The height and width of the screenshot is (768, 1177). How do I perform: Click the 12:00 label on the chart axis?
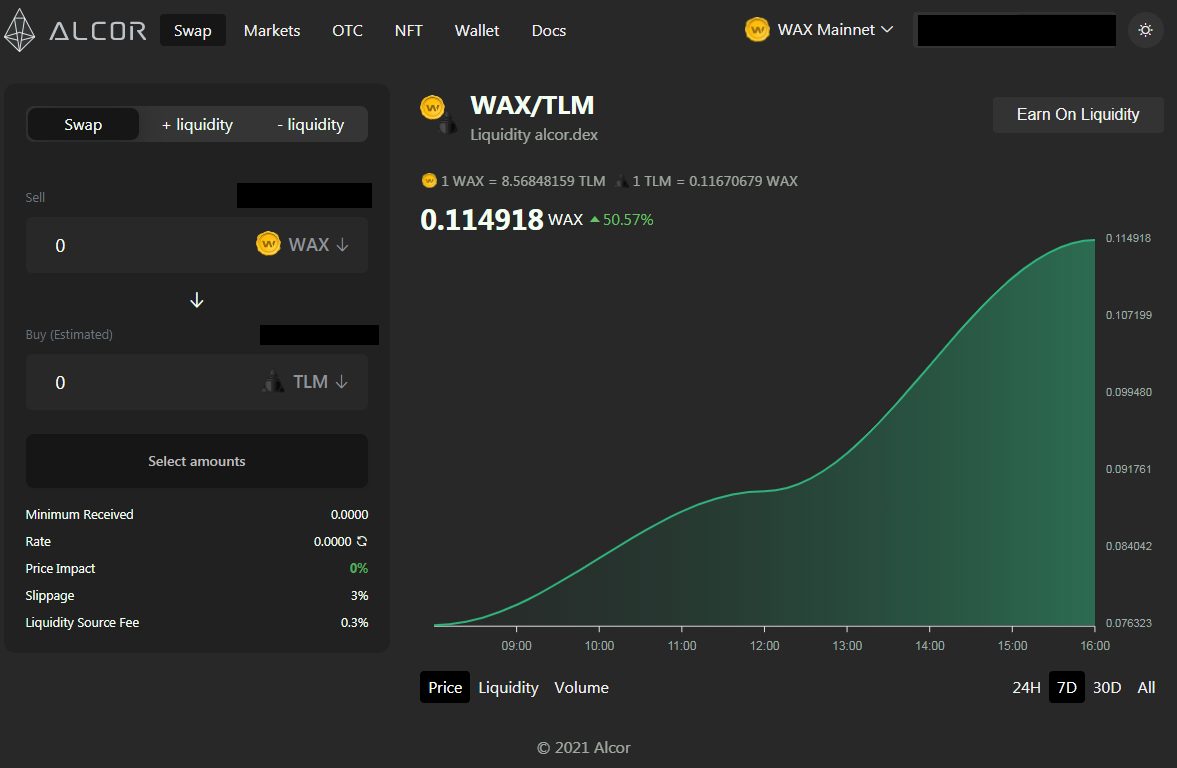pos(764,646)
